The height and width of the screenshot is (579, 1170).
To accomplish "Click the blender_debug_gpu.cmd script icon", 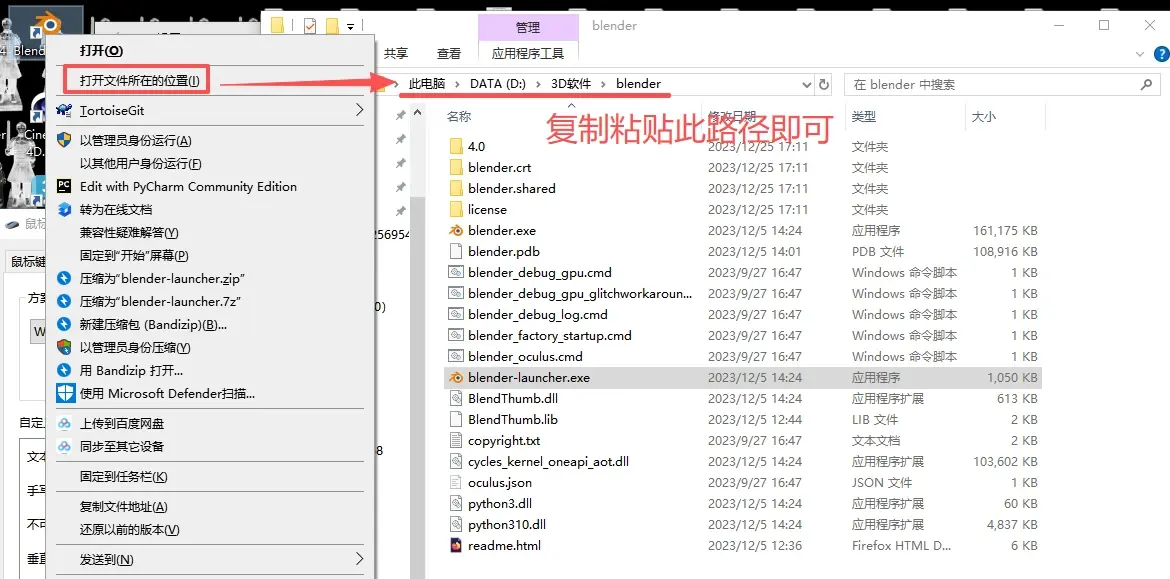I will 456,272.
